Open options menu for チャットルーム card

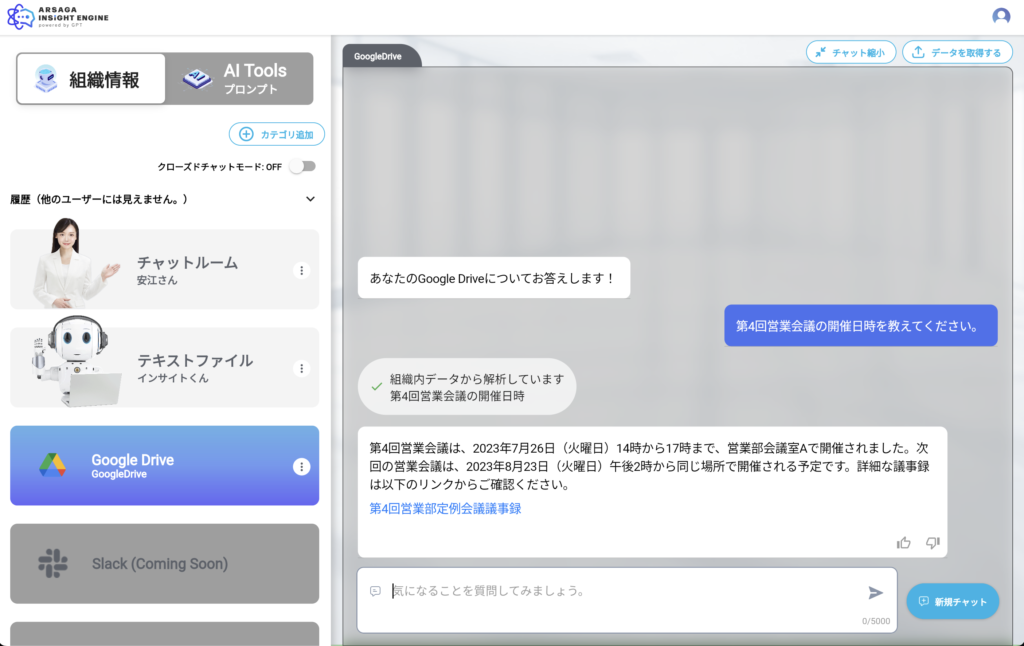click(x=301, y=270)
